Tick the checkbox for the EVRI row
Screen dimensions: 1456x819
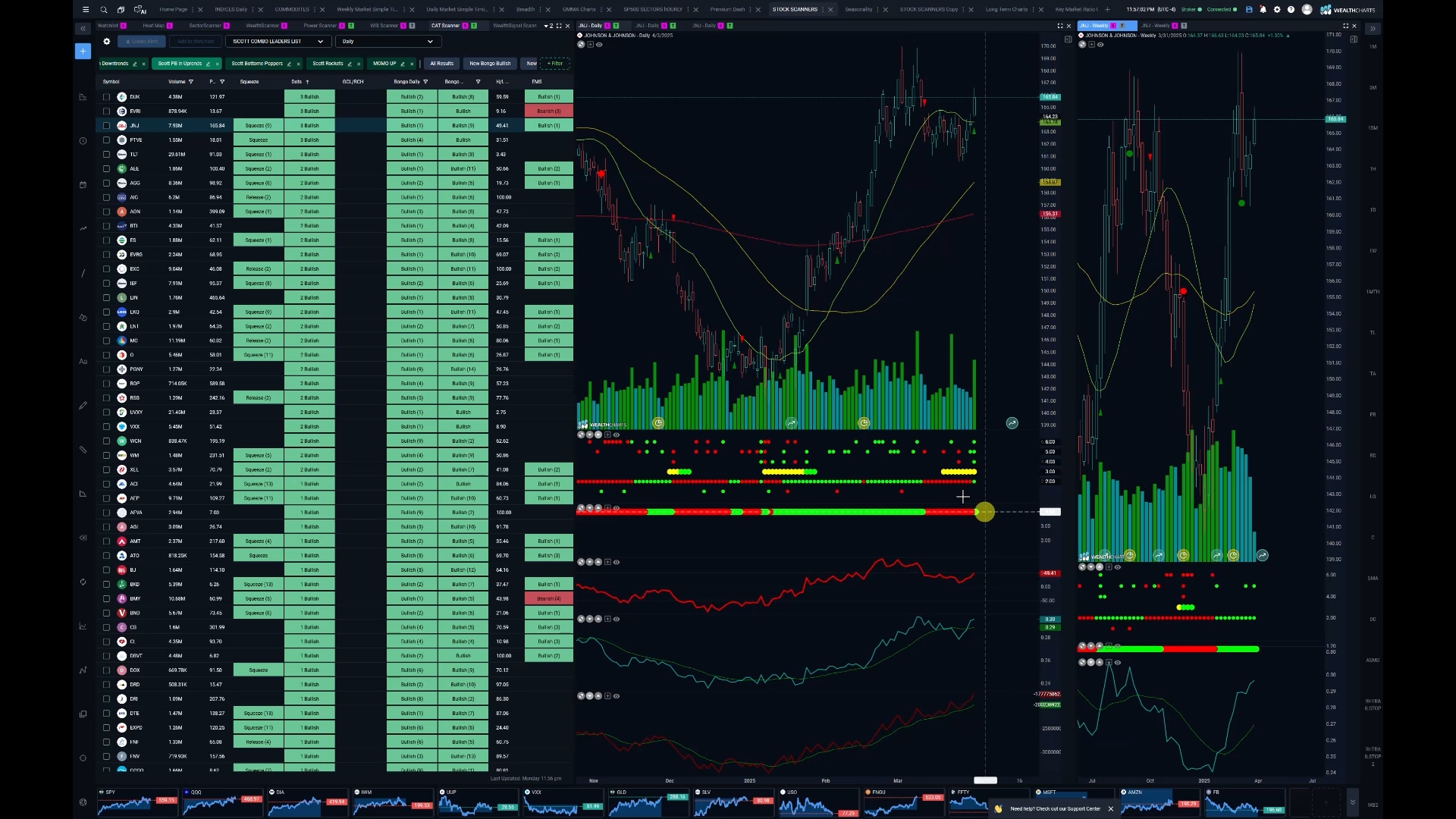tap(106, 111)
